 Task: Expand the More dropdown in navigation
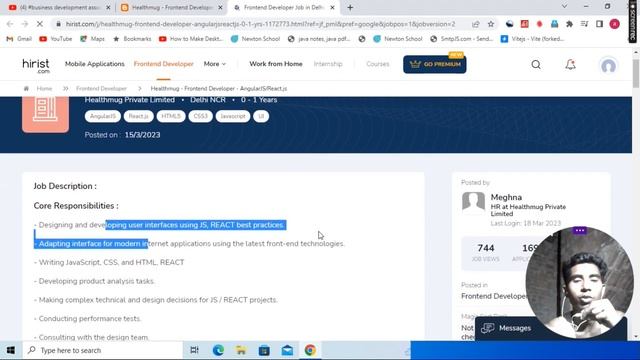(x=215, y=64)
